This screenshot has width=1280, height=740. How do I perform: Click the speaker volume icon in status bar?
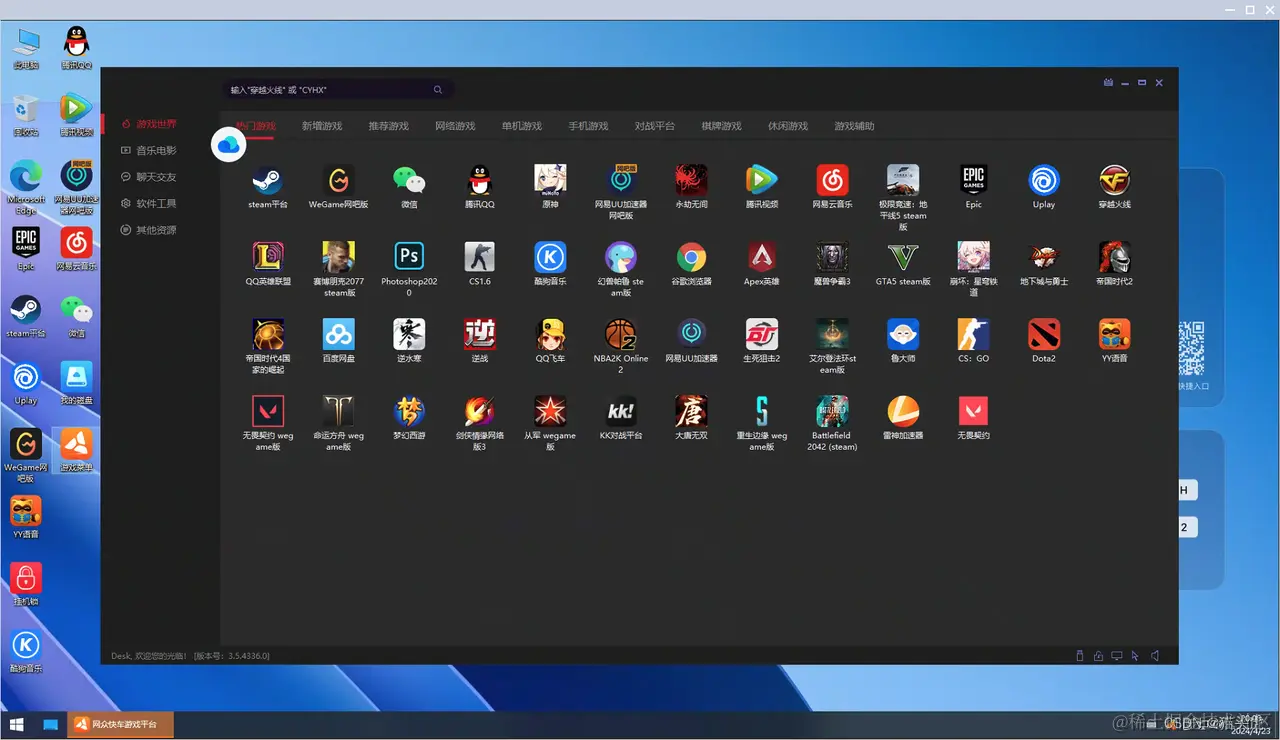click(1154, 656)
